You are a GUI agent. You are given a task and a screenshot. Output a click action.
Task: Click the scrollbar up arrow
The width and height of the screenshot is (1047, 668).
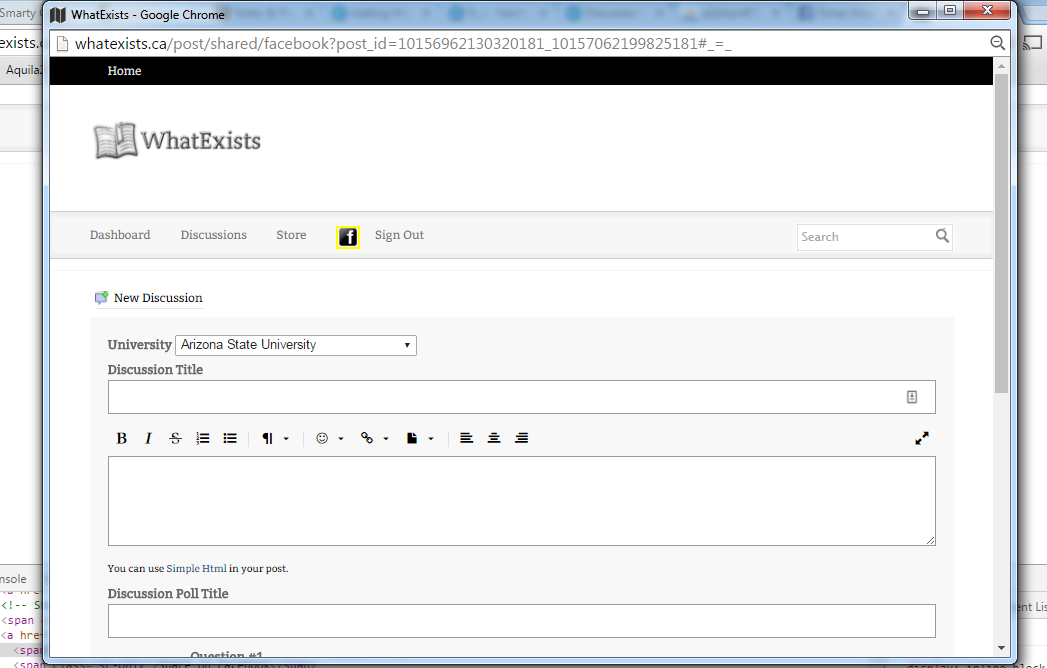tap(1001, 66)
